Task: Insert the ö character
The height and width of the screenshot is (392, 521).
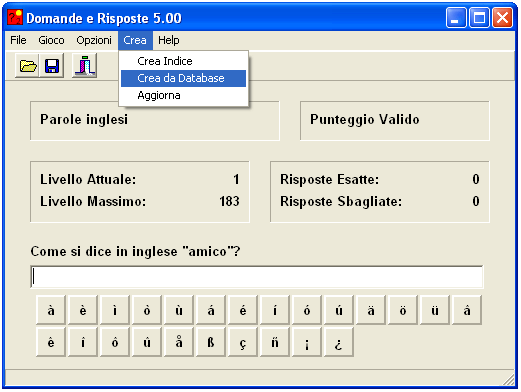Action: [403, 310]
